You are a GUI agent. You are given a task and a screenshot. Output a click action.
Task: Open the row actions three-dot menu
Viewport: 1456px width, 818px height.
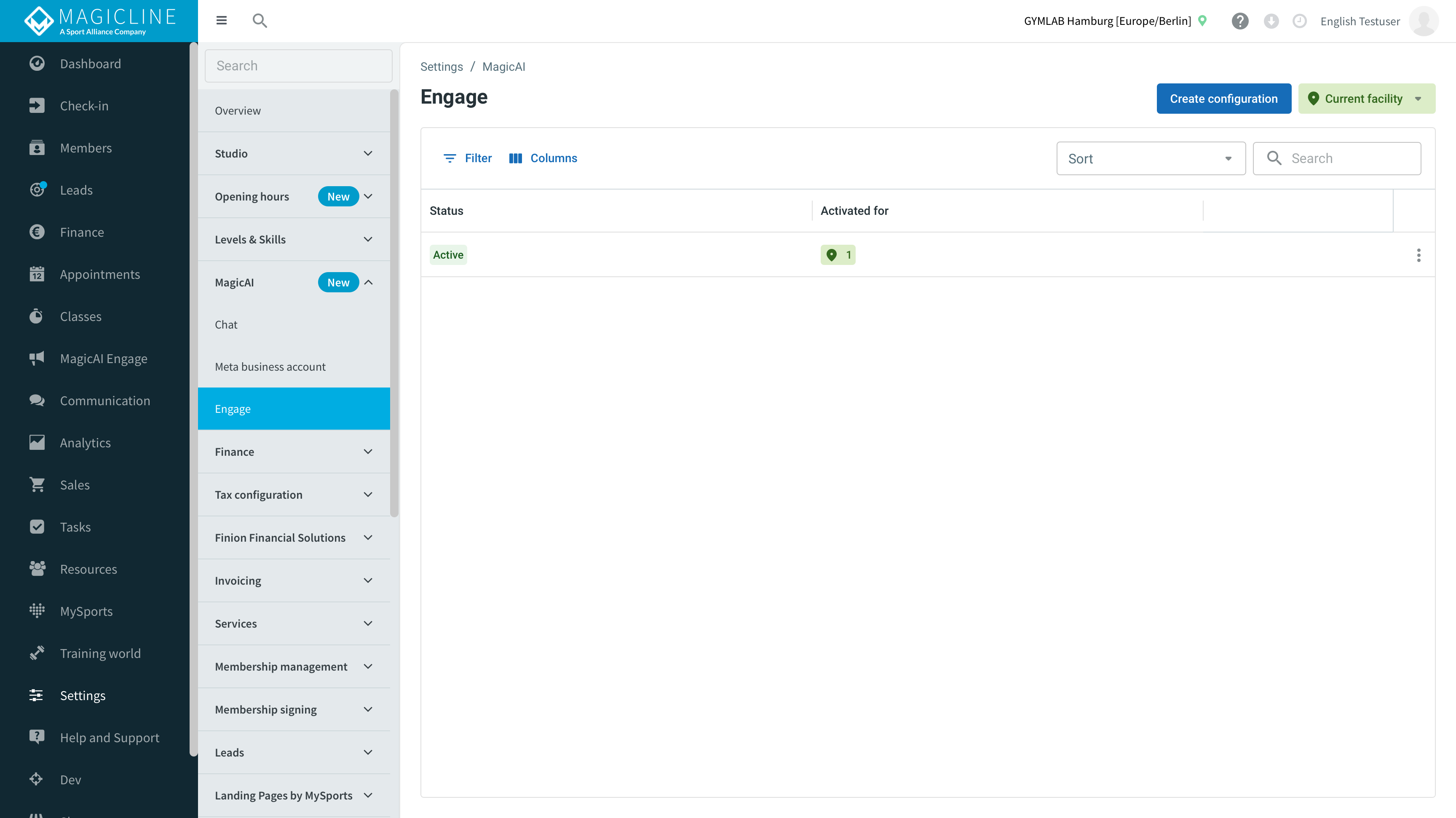[x=1418, y=255]
